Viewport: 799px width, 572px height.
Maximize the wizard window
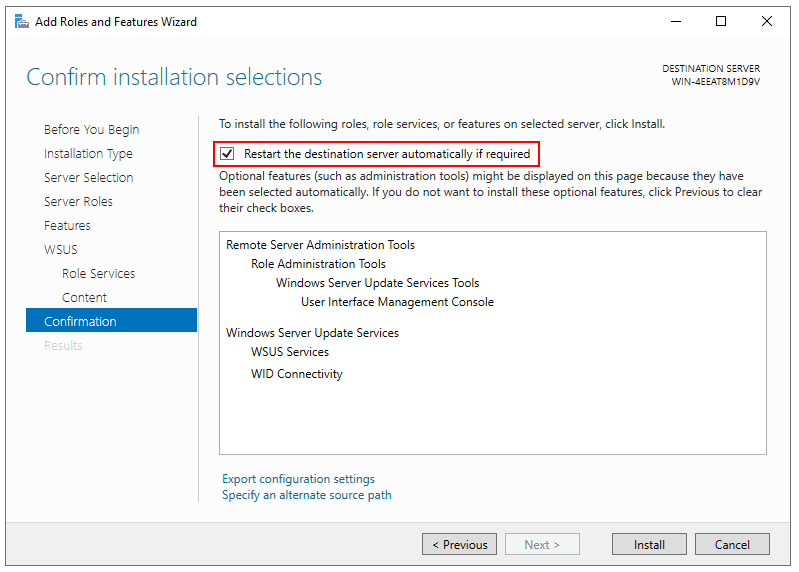tap(721, 21)
